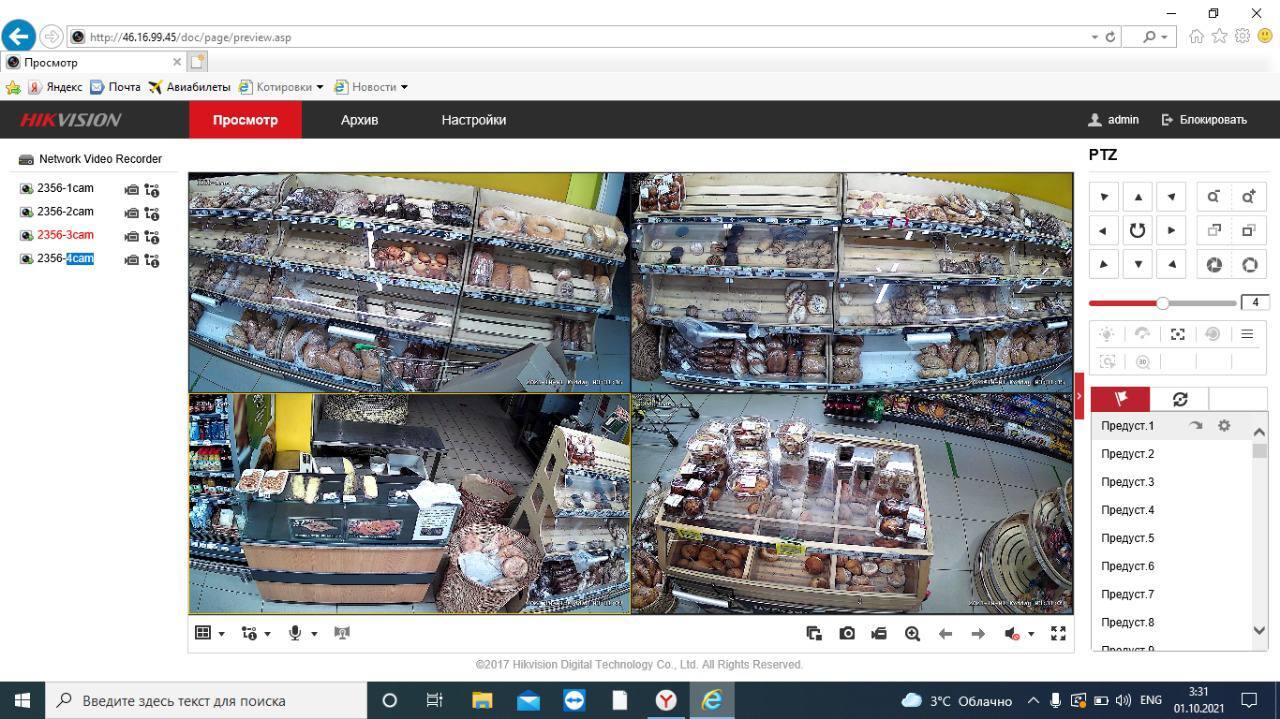Select camera 2356-3cam in the list
Screen dimensions: 1280x719
click(65, 235)
